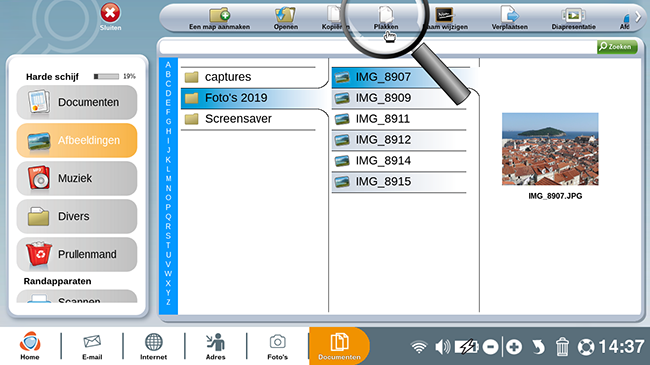Select the file IMG_8911
The width and height of the screenshot is (650, 365).
click(399, 119)
